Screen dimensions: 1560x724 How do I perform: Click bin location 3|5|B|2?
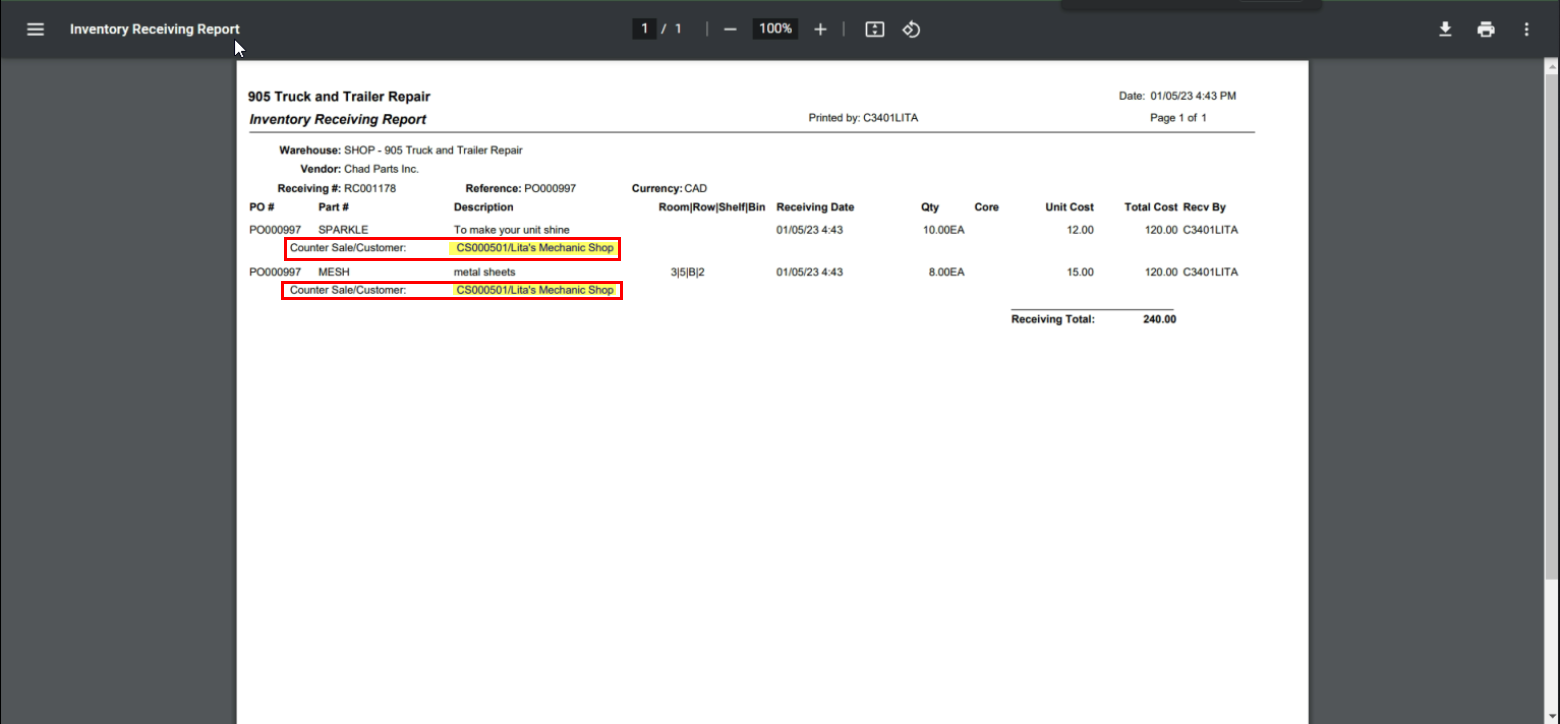(688, 272)
